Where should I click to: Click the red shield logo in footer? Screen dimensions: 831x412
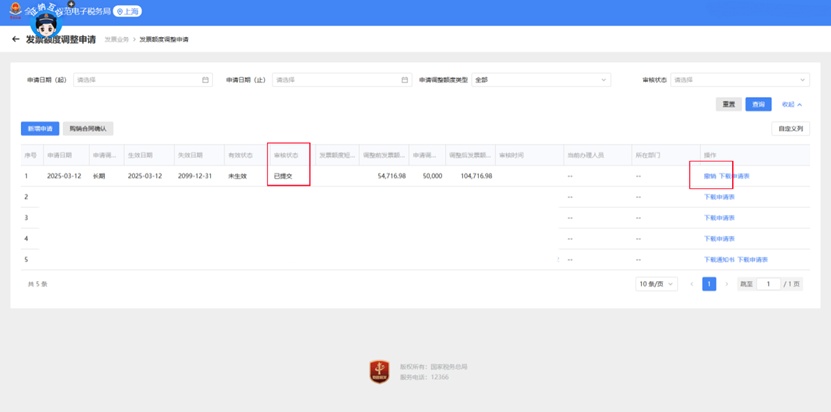[x=379, y=372]
